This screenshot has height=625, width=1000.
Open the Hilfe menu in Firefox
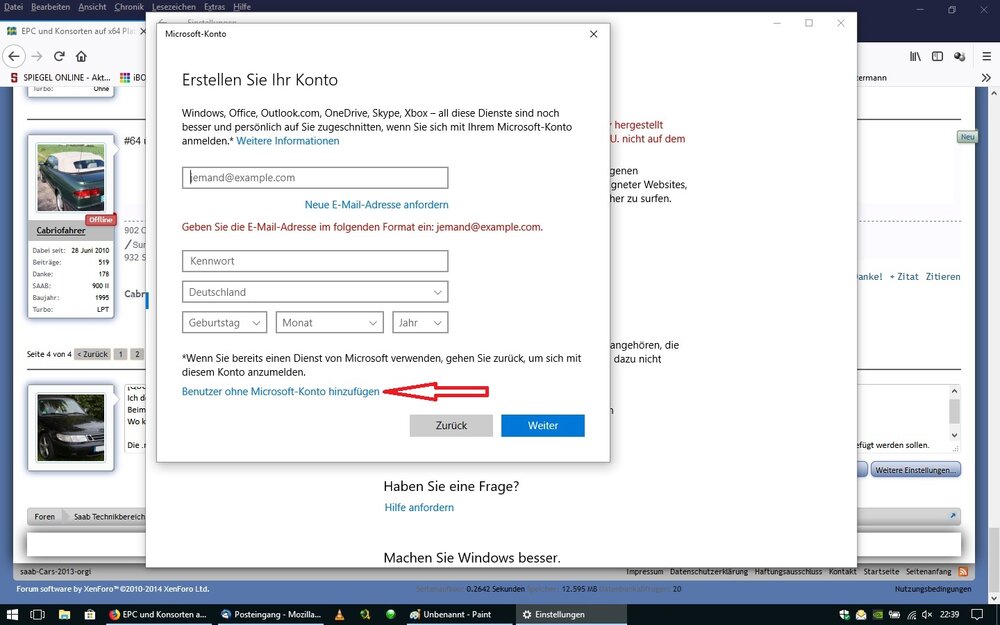click(242, 6)
